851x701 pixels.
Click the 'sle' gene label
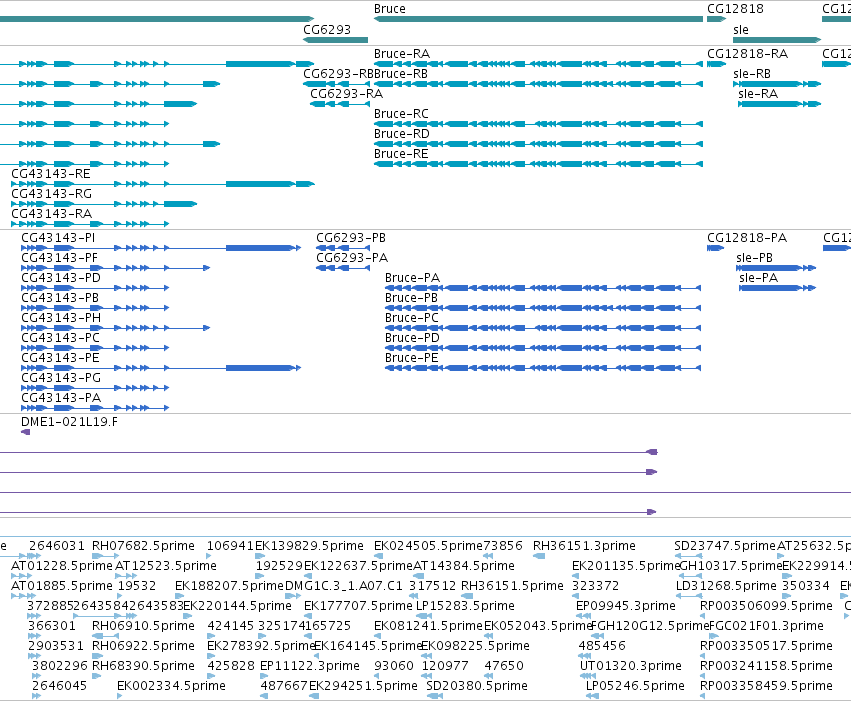[x=741, y=29]
